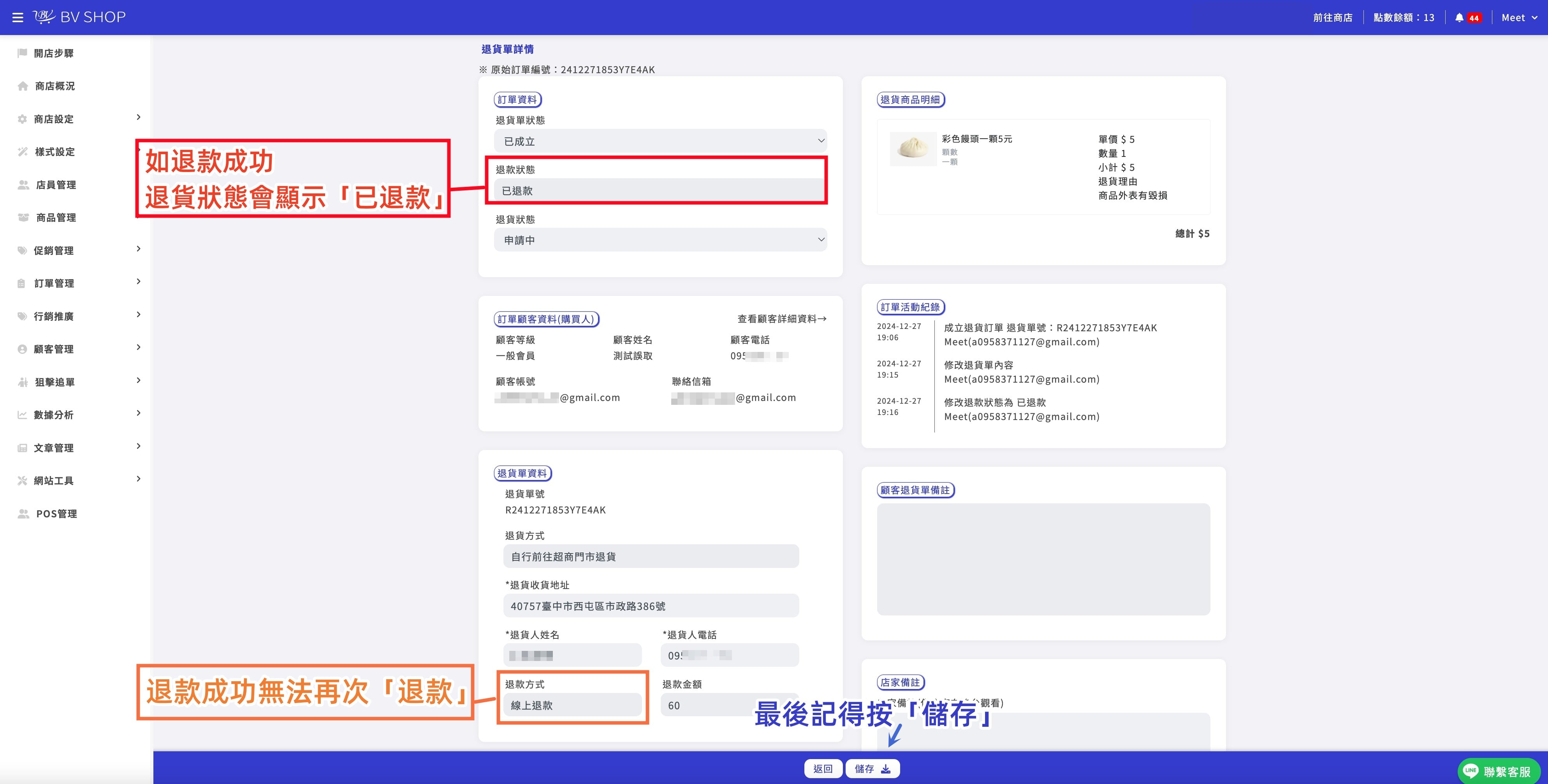Expand the 促銷管理 submenu chevron

pyautogui.click(x=139, y=249)
